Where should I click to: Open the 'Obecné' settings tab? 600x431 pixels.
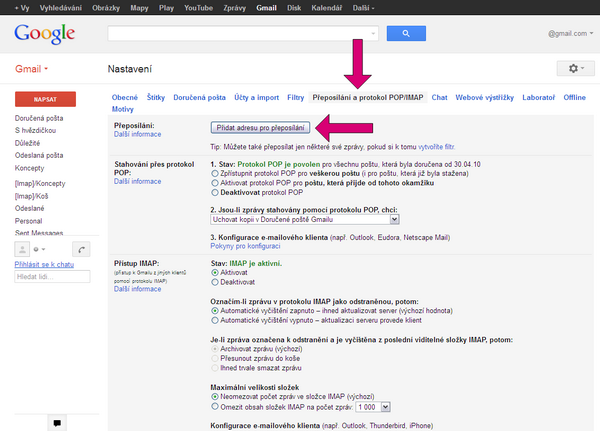tap(125, 97)
